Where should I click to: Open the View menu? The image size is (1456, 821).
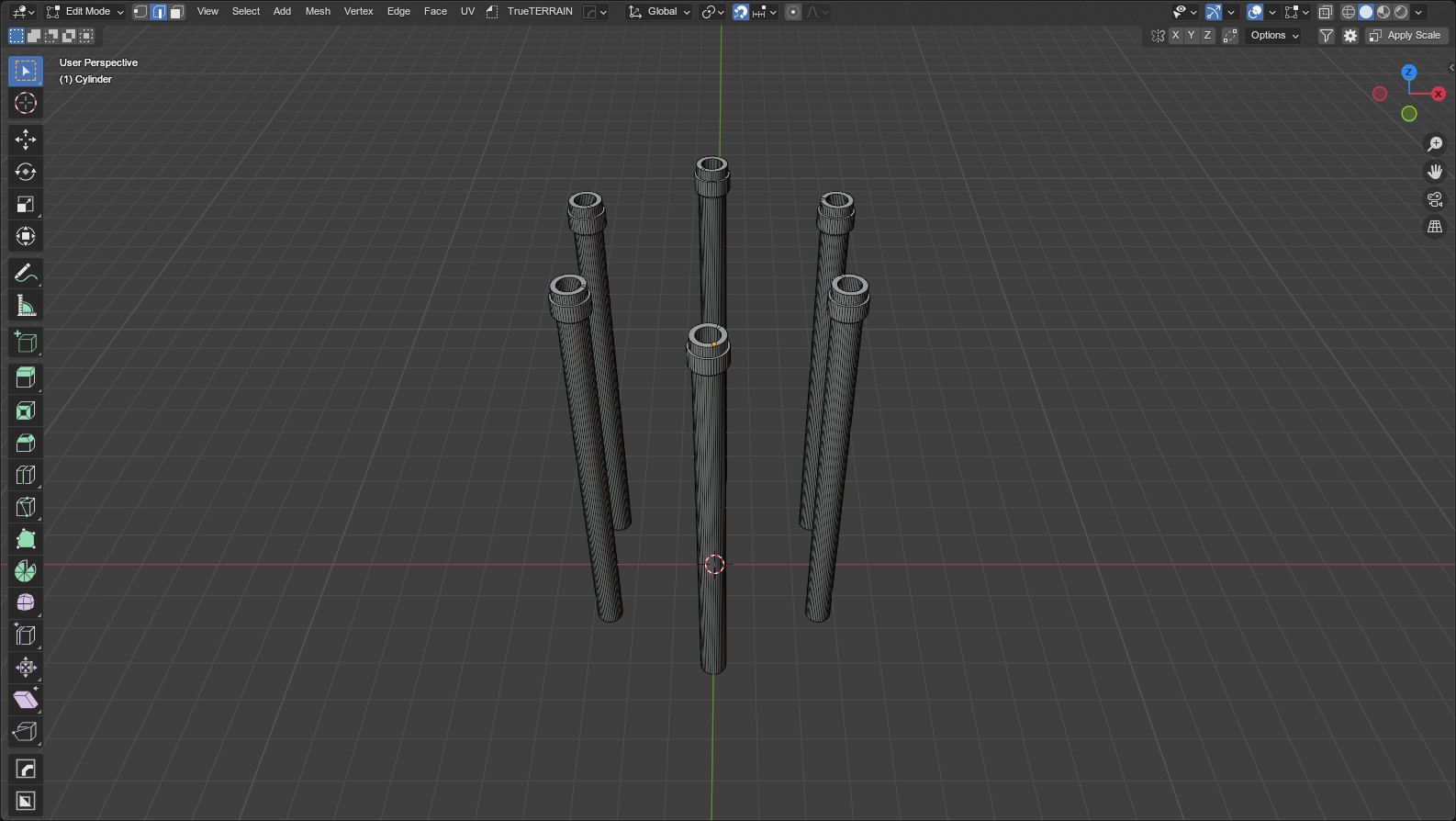point(207,12)
